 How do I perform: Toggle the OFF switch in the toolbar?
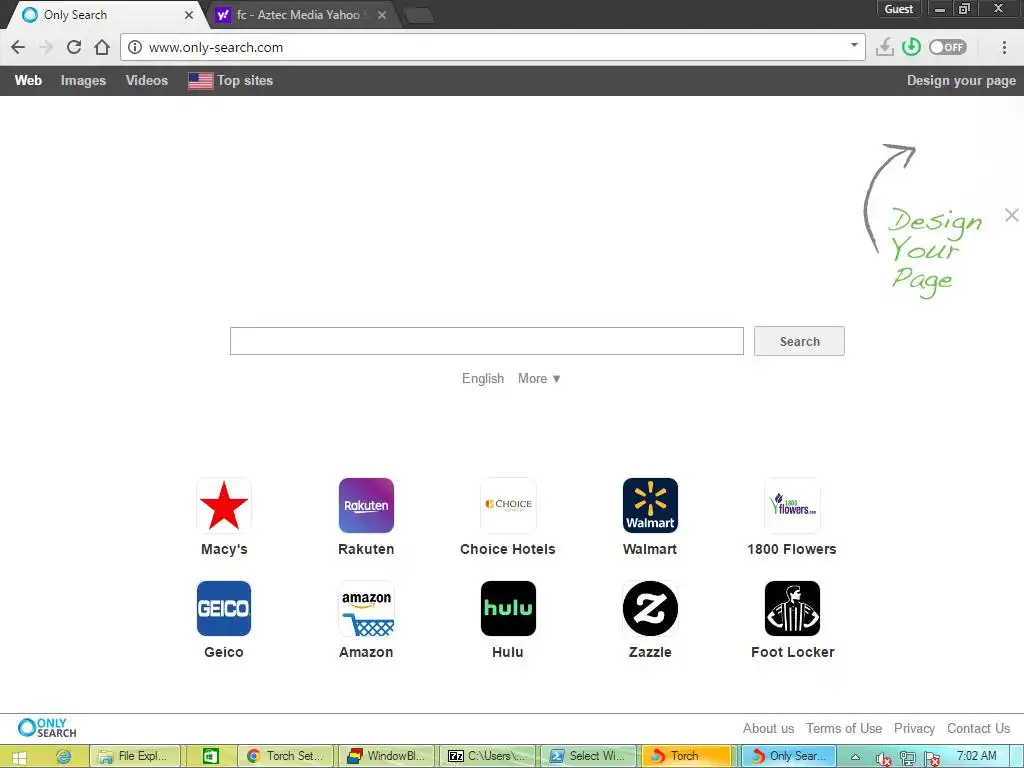(948, 47)
